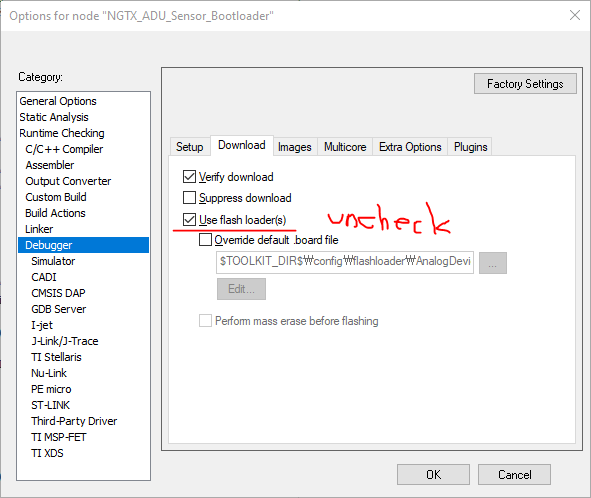The height and width of the screenshot is (498, 591).
Task: Select Third-Party Driver category
Action: [83, 421]
